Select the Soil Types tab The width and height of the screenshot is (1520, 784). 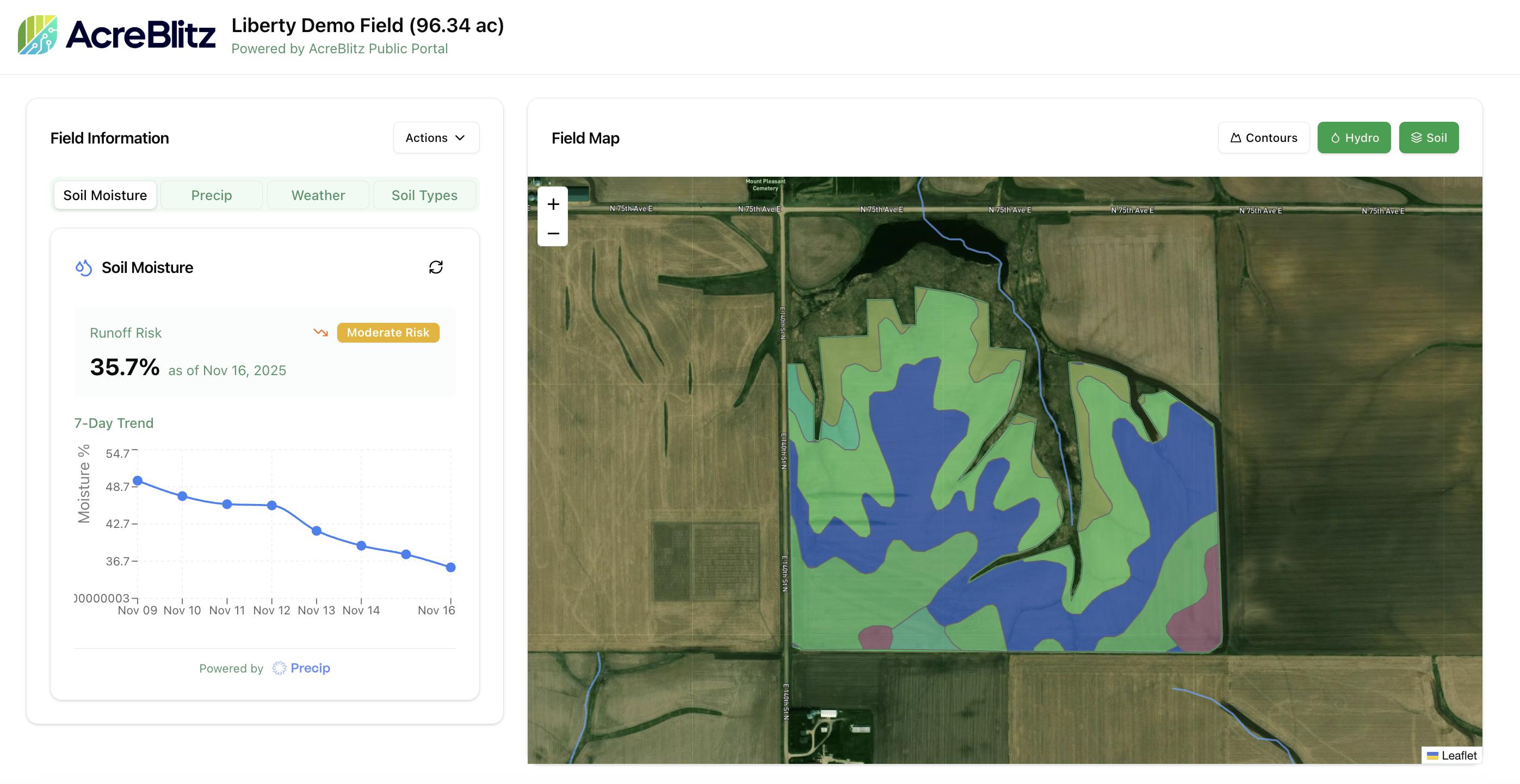pos(424,195)
